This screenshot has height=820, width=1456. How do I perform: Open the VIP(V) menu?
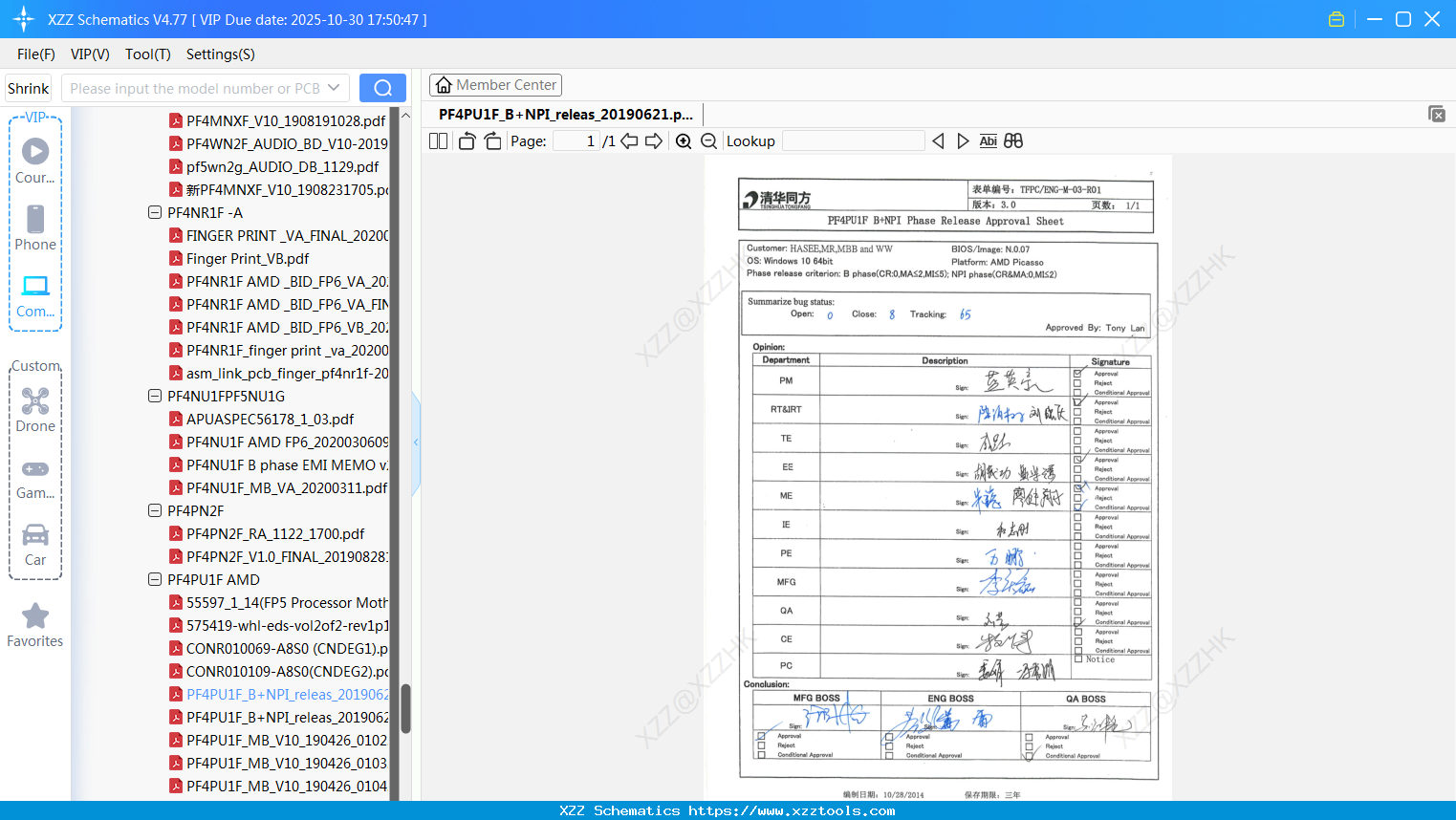(x=90, y=54)
